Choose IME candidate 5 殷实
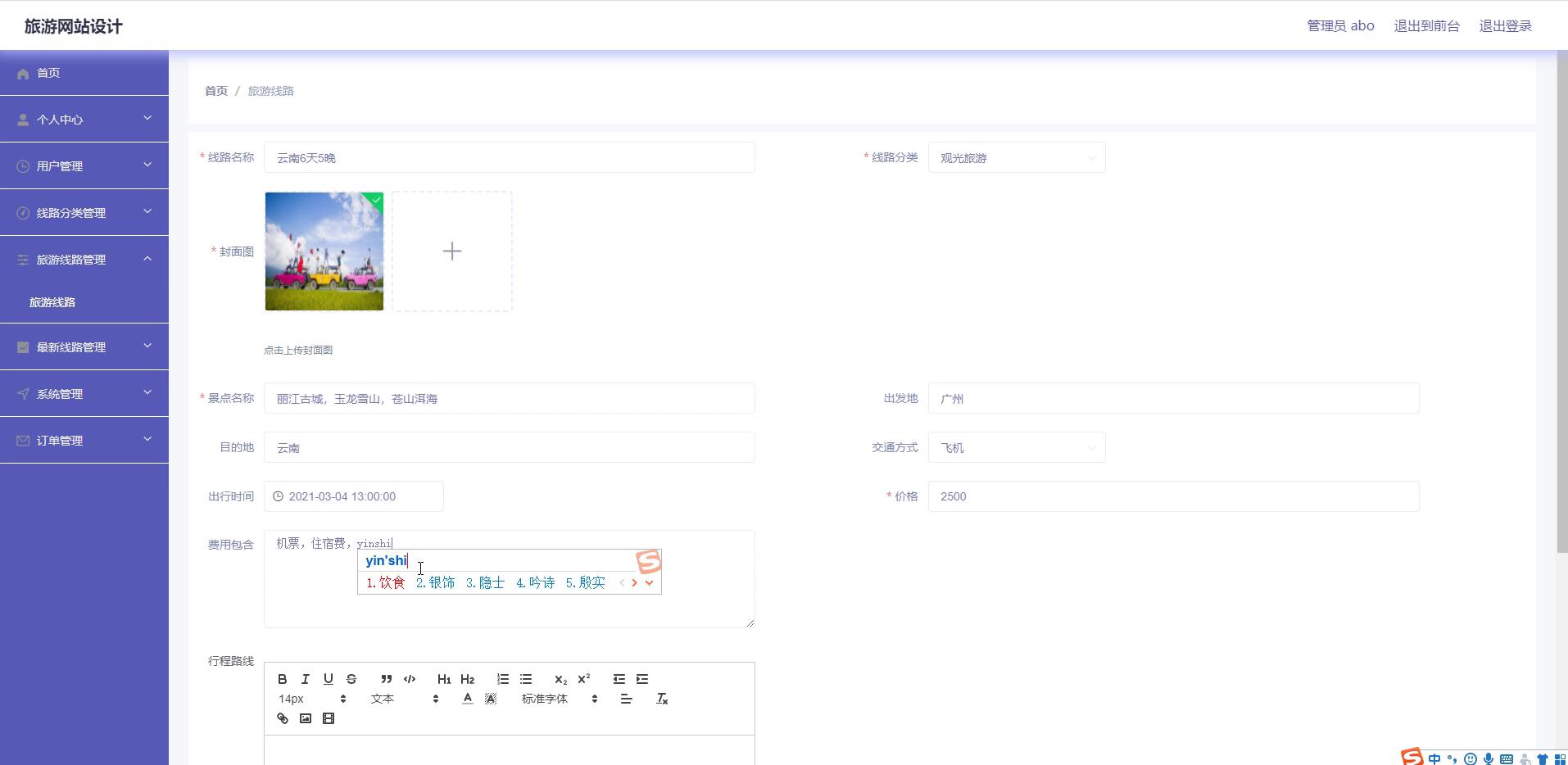 586,582
